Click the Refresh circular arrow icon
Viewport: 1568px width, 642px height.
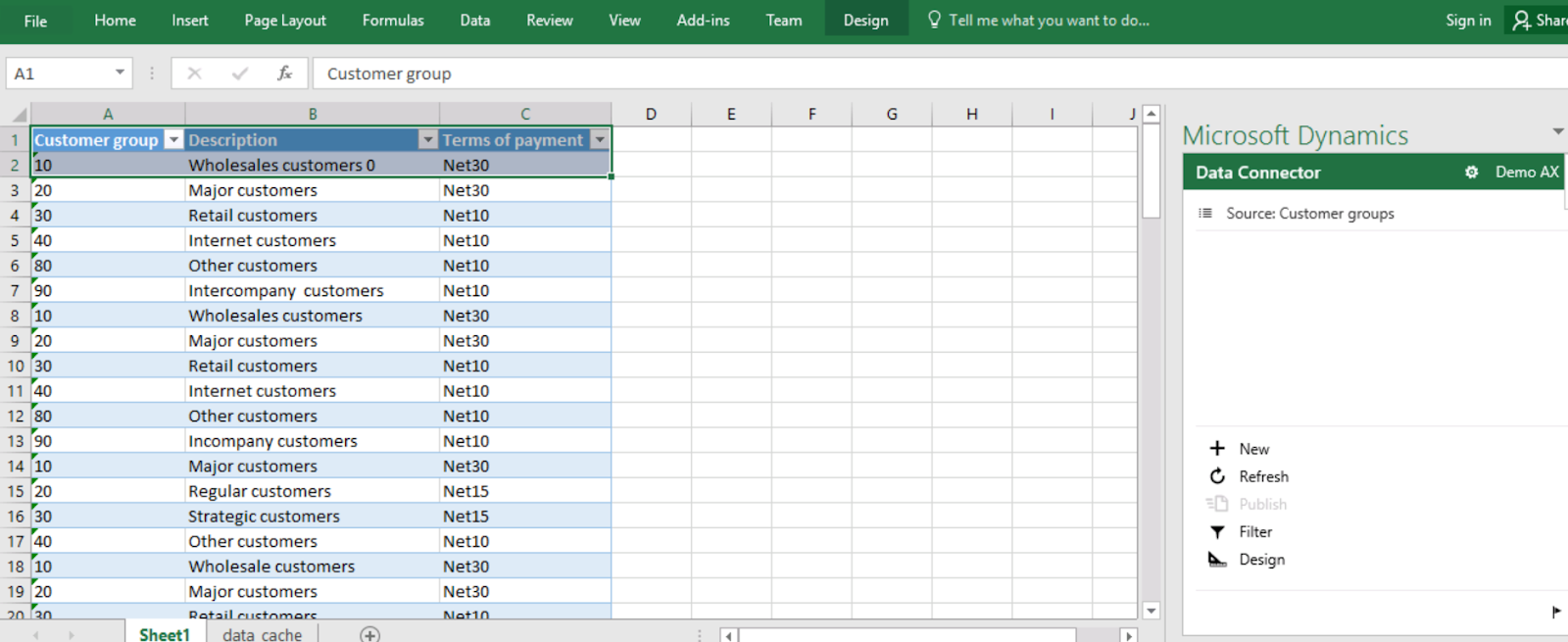pyautogui.click(x=1217, y=475)
